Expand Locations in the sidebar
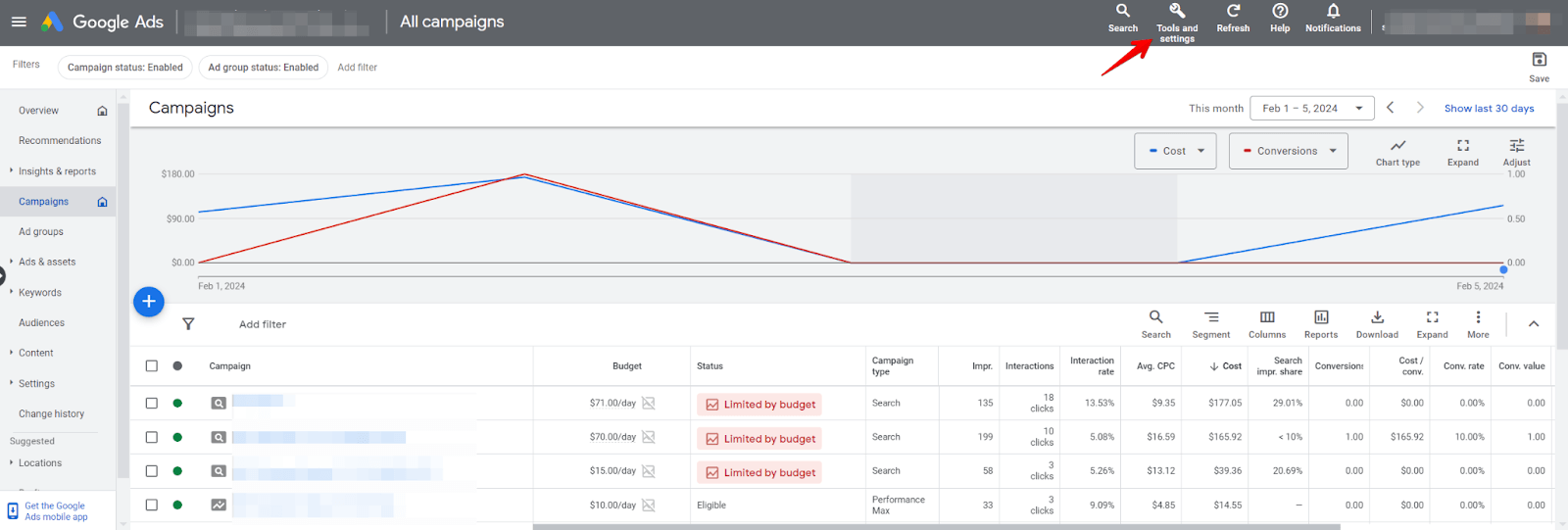Screen dimensions: 1568x530 point(39,463)
